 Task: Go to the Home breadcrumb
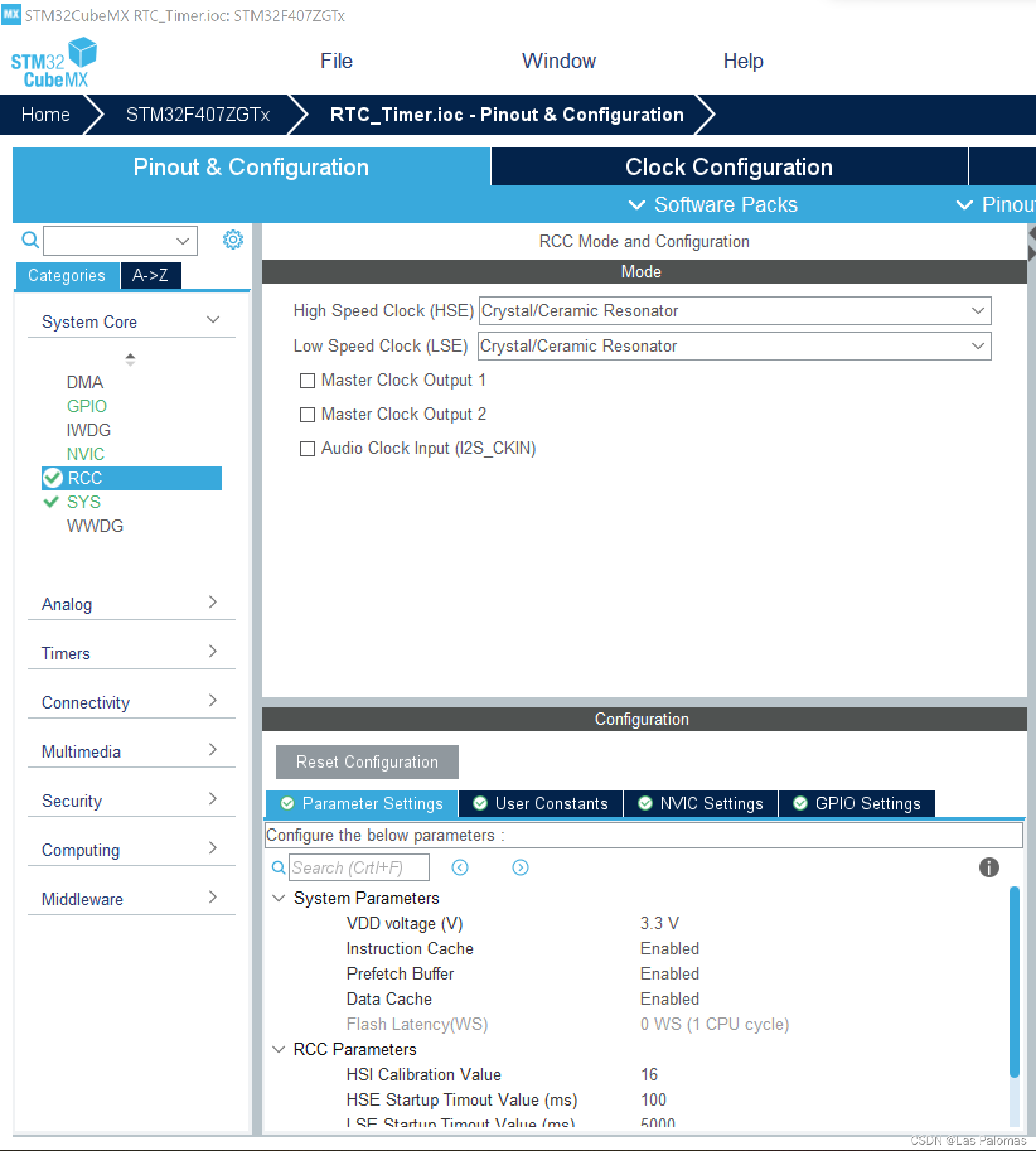[45, 115]
